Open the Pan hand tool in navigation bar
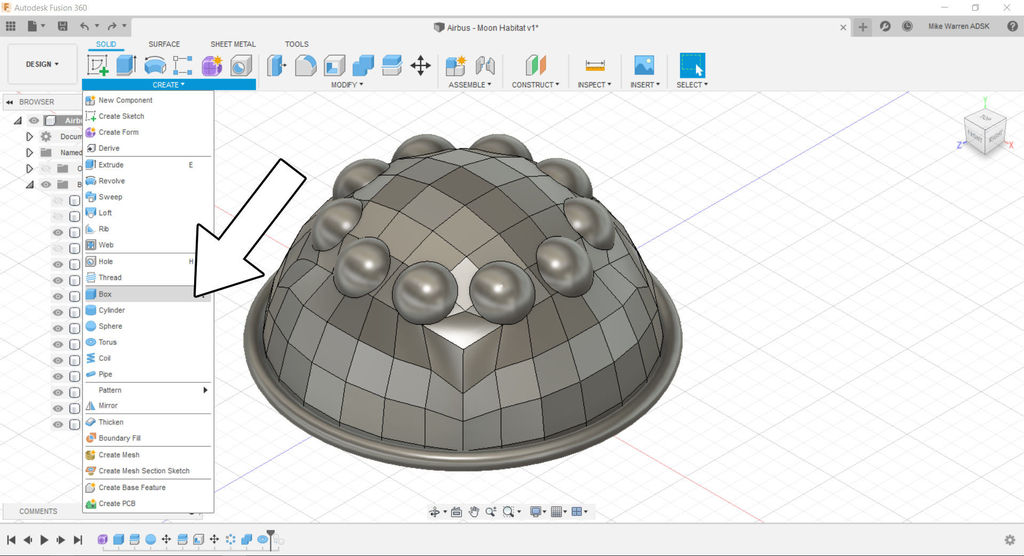 (x=474, y=512)
